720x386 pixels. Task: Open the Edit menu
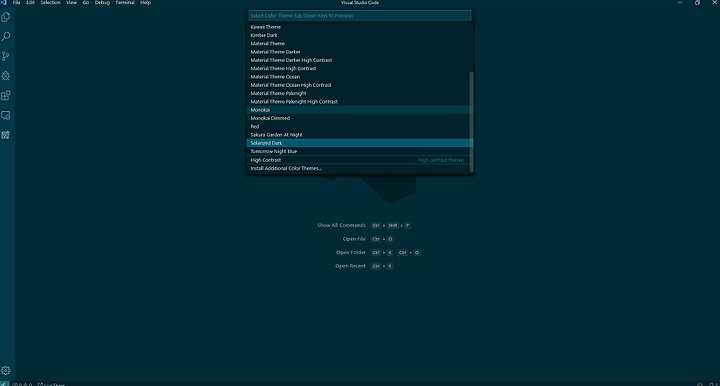(30, 3)
